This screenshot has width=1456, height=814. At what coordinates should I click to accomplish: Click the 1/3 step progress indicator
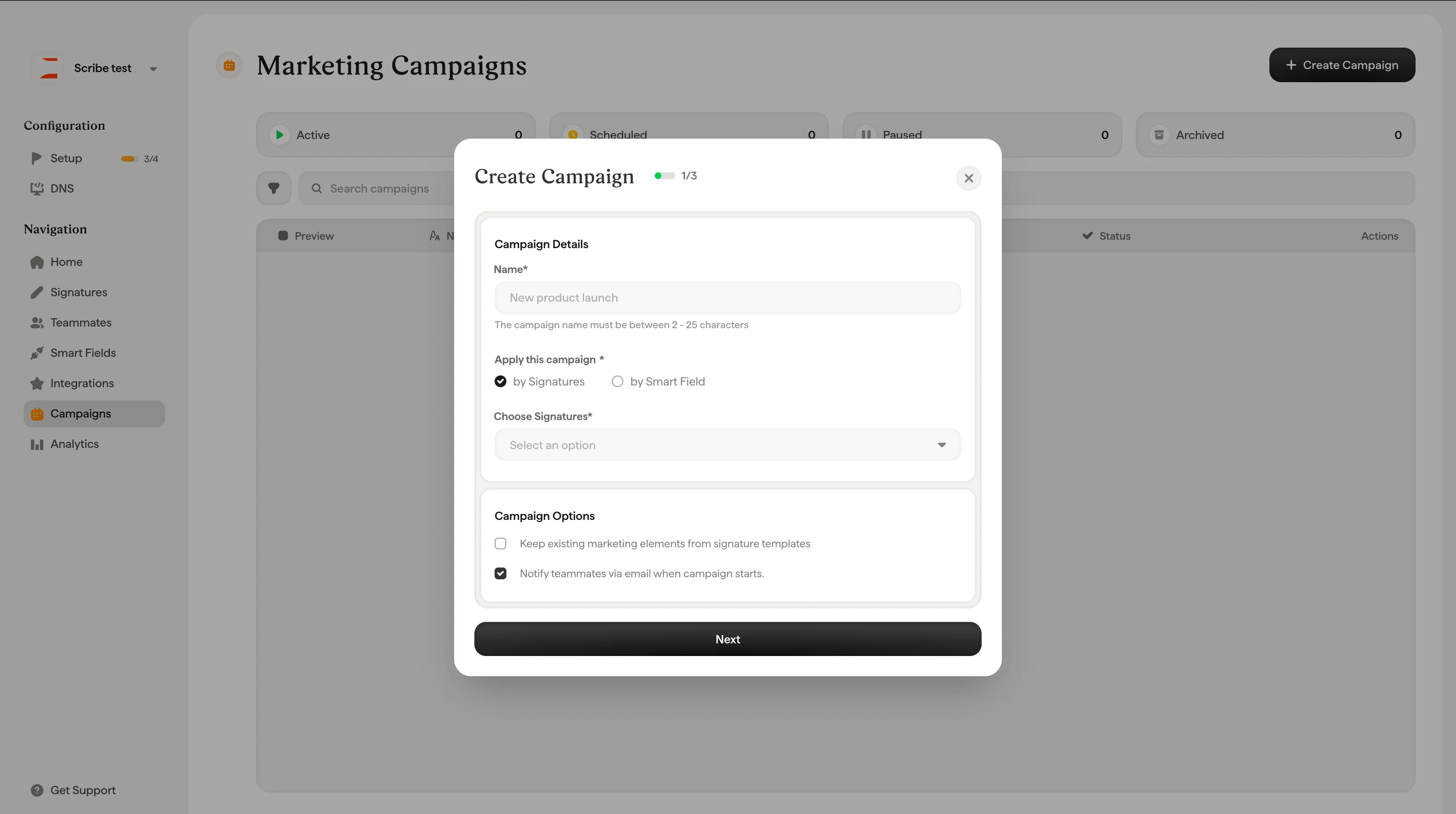pos(675,176)
